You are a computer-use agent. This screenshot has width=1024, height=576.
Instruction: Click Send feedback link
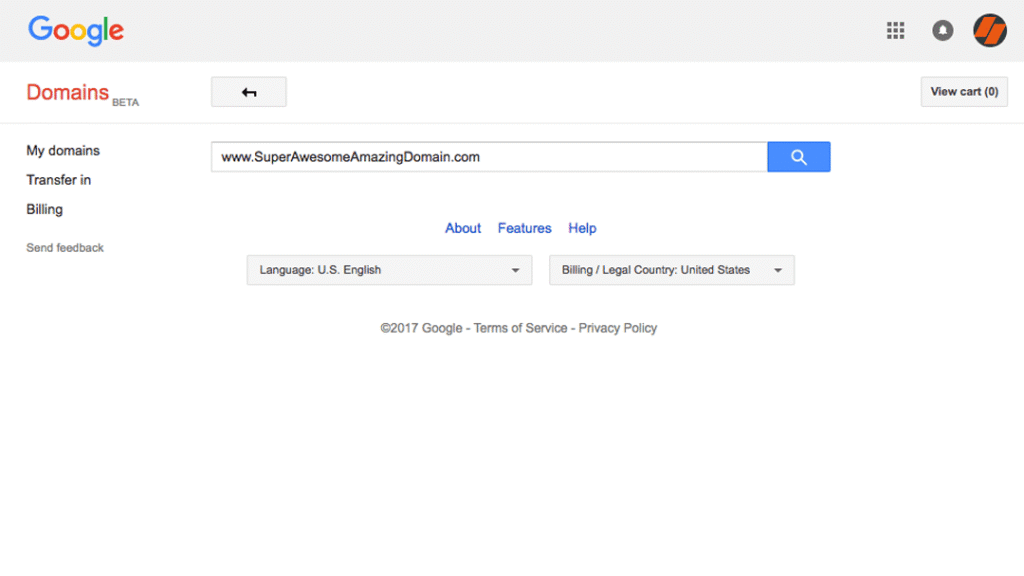[65, 248]
